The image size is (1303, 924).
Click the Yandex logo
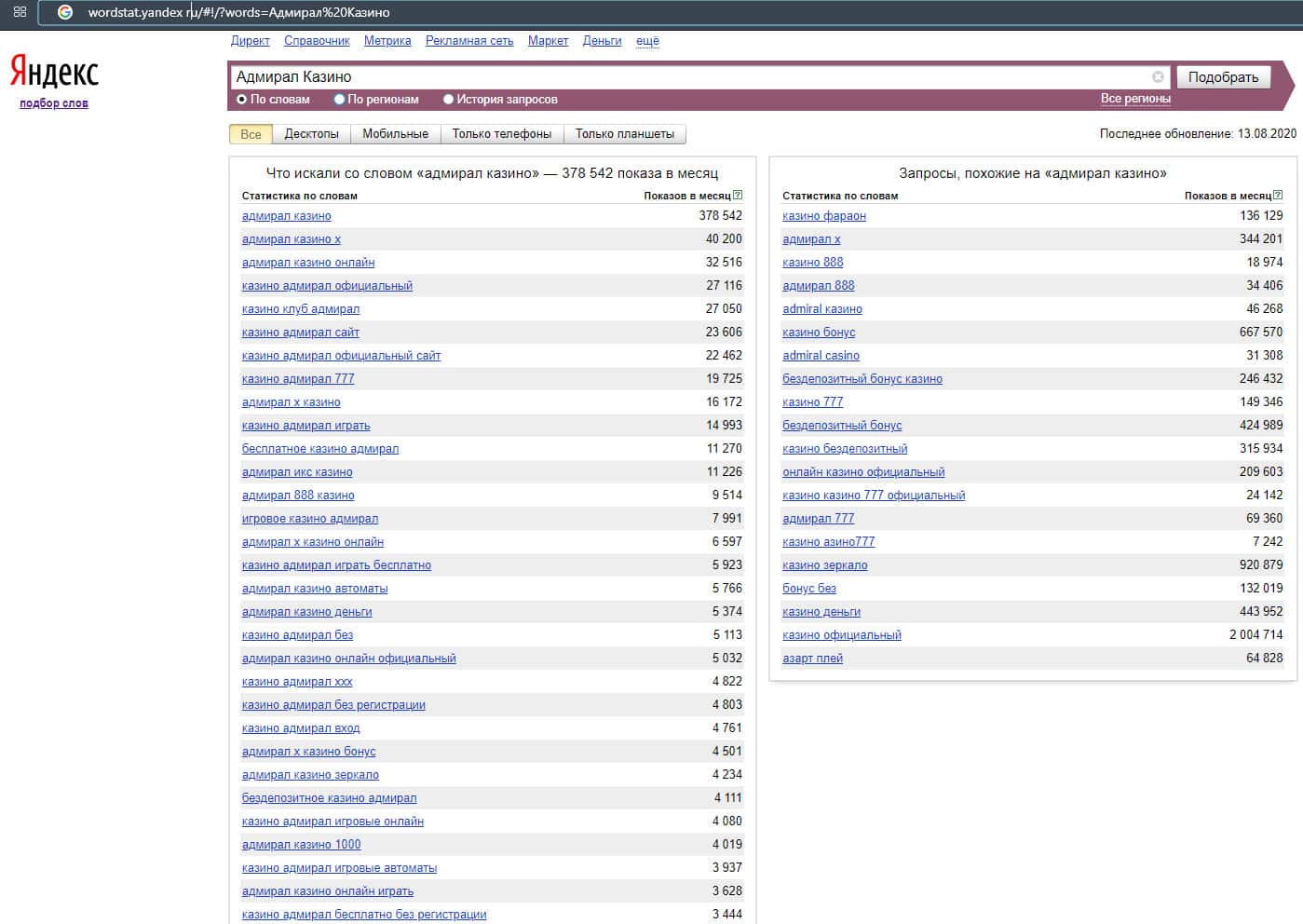point(54,72)
